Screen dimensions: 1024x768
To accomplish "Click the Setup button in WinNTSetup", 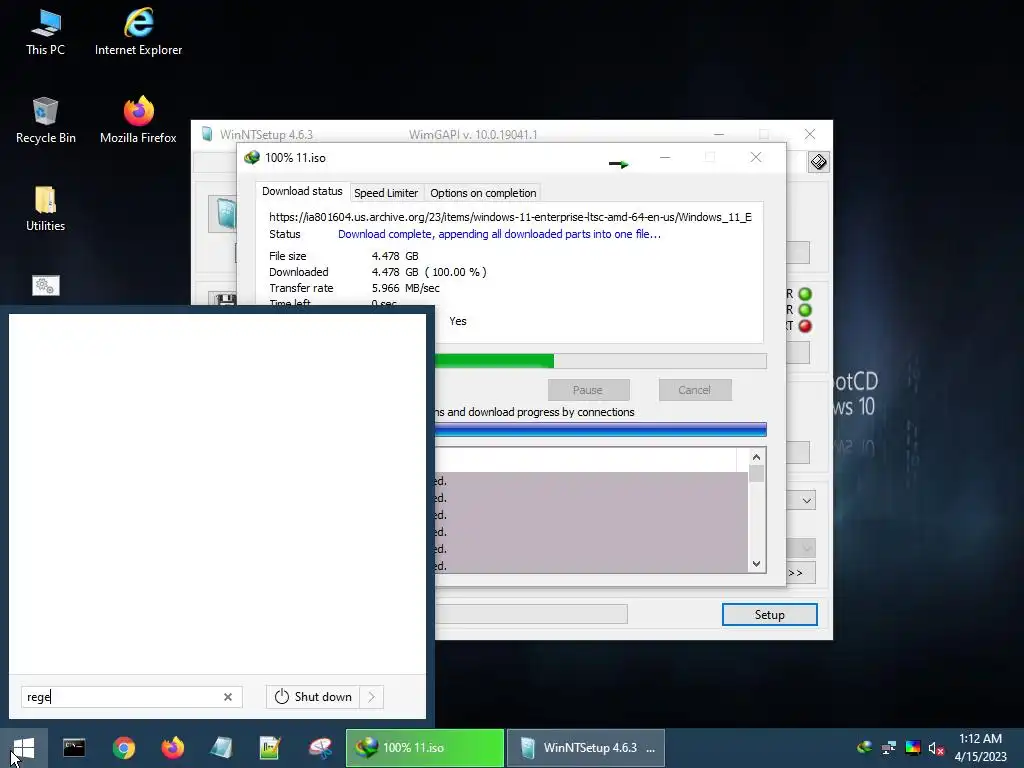I will (x=769, y=615).
